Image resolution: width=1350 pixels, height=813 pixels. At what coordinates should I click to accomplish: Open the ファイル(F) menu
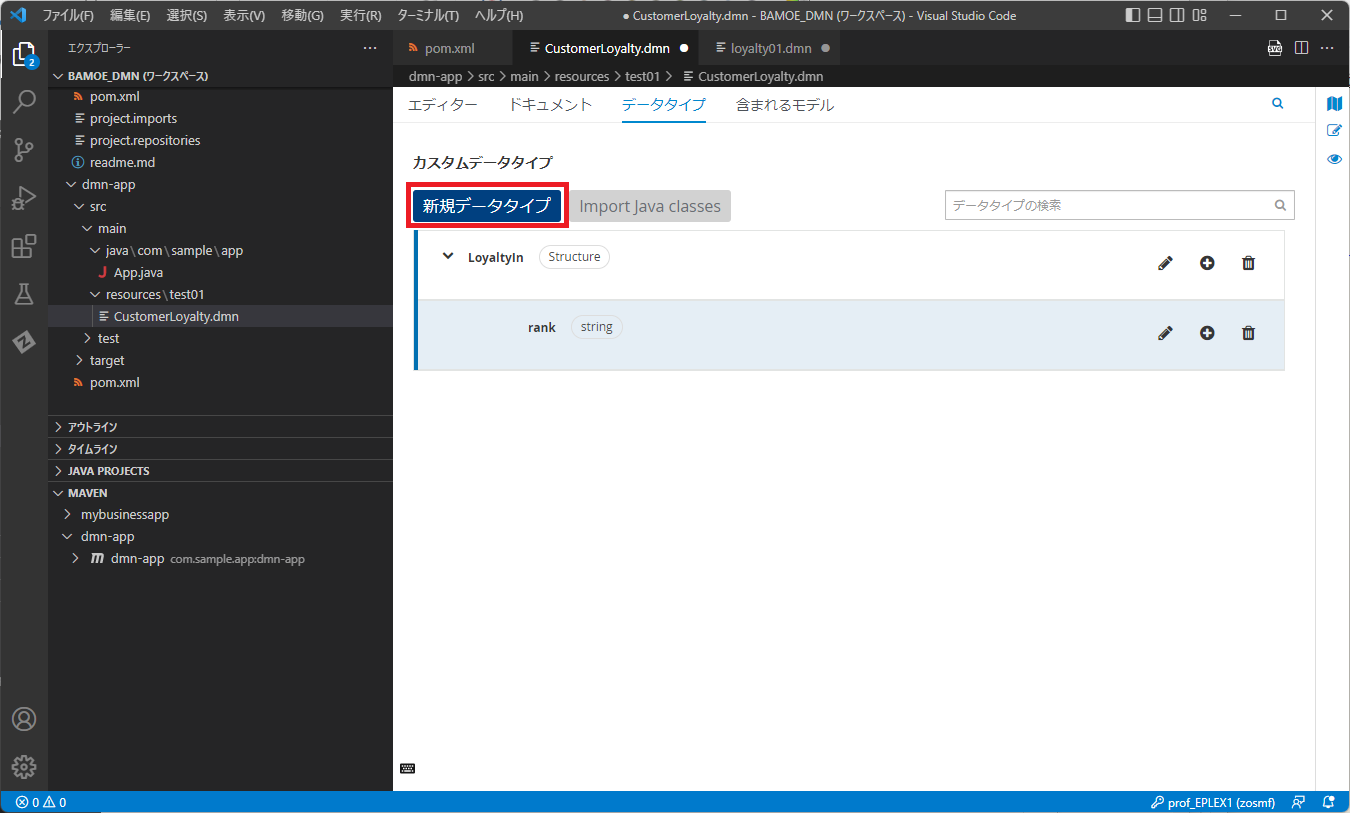68,15
